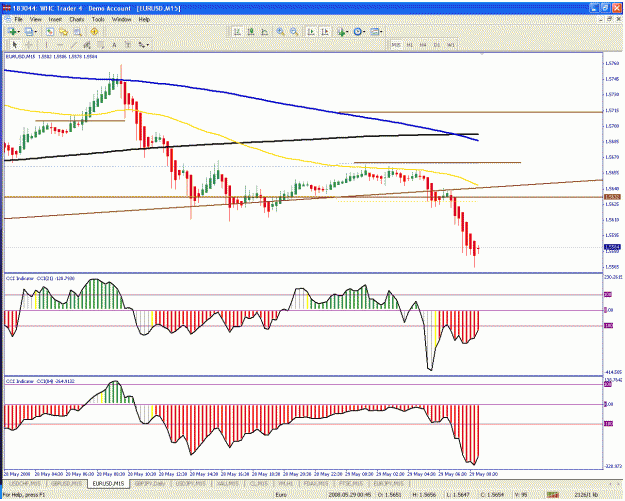Screen dimensions: 625x501
Task: Switch to the GBPJPY,Daily chart tab
Action: click(x=149, y=483)
